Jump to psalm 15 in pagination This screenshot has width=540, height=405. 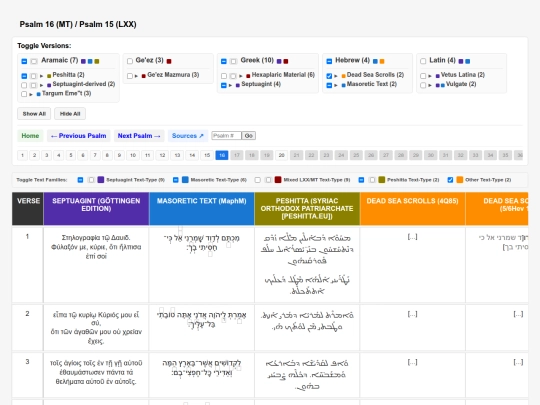point(207,155)
